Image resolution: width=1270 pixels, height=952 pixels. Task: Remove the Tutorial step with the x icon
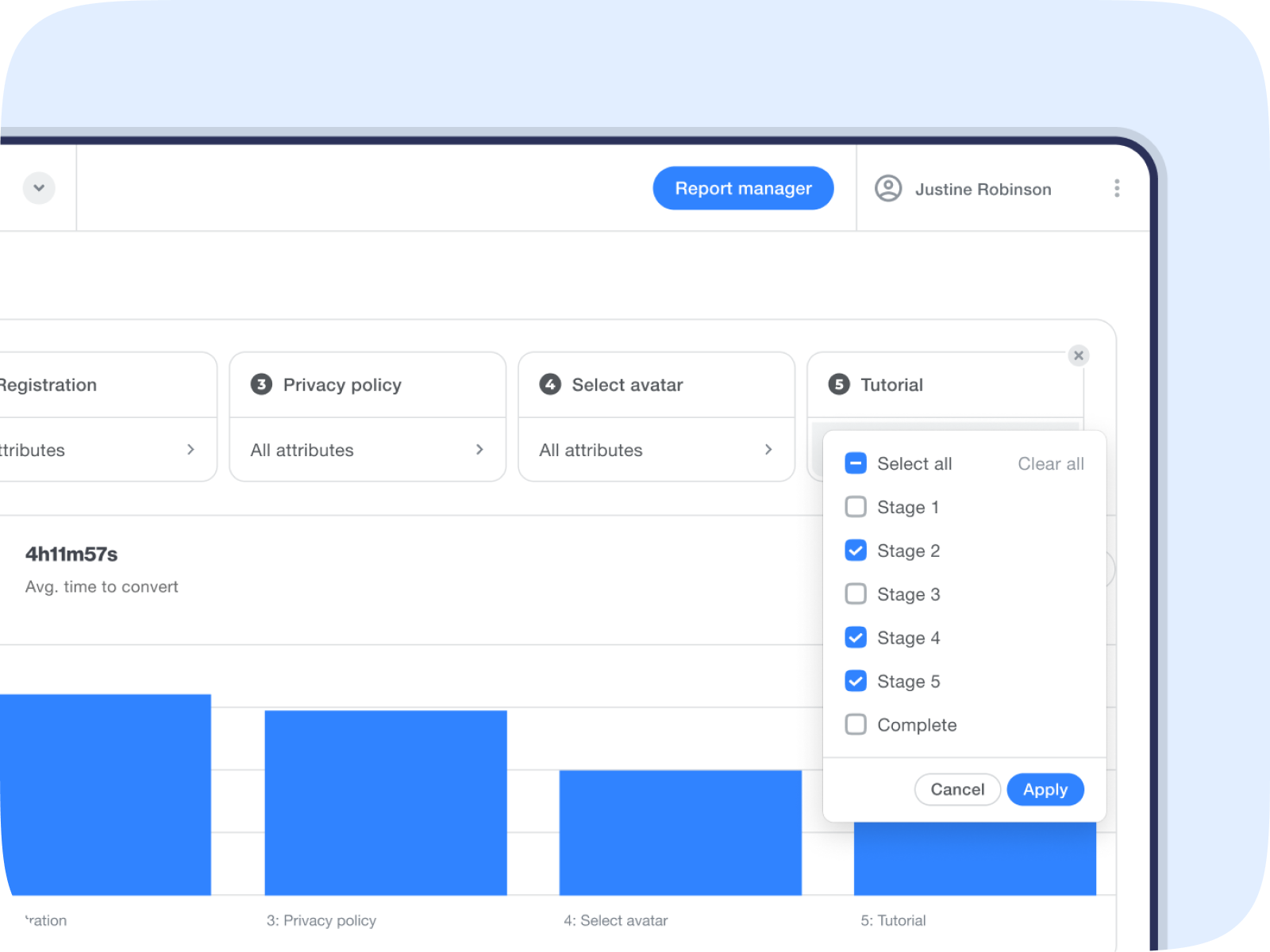pos(1078,355)
